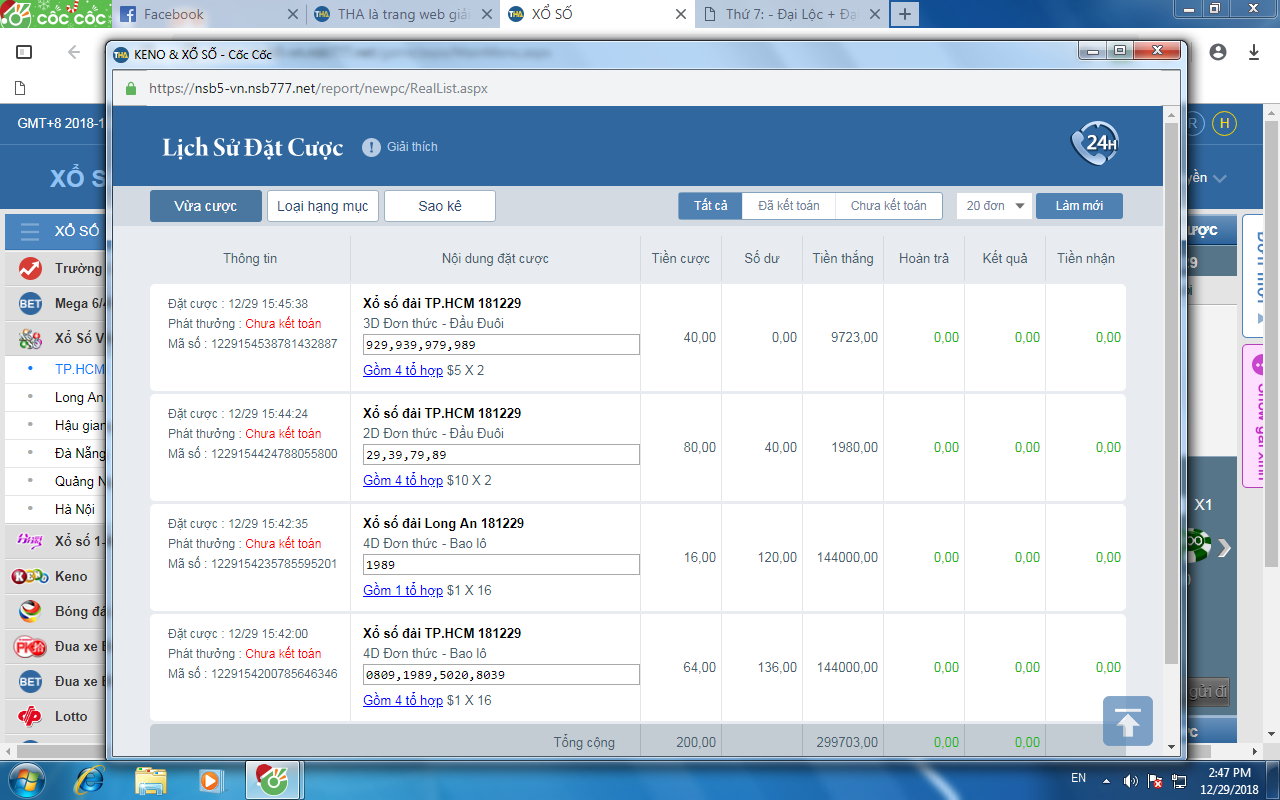Open Gồm 4 tổ hợp link for 3D bet
Image resolution: width=1280 pixels, height=800 pixels.
pyautogui.click(x=402, y=370)
